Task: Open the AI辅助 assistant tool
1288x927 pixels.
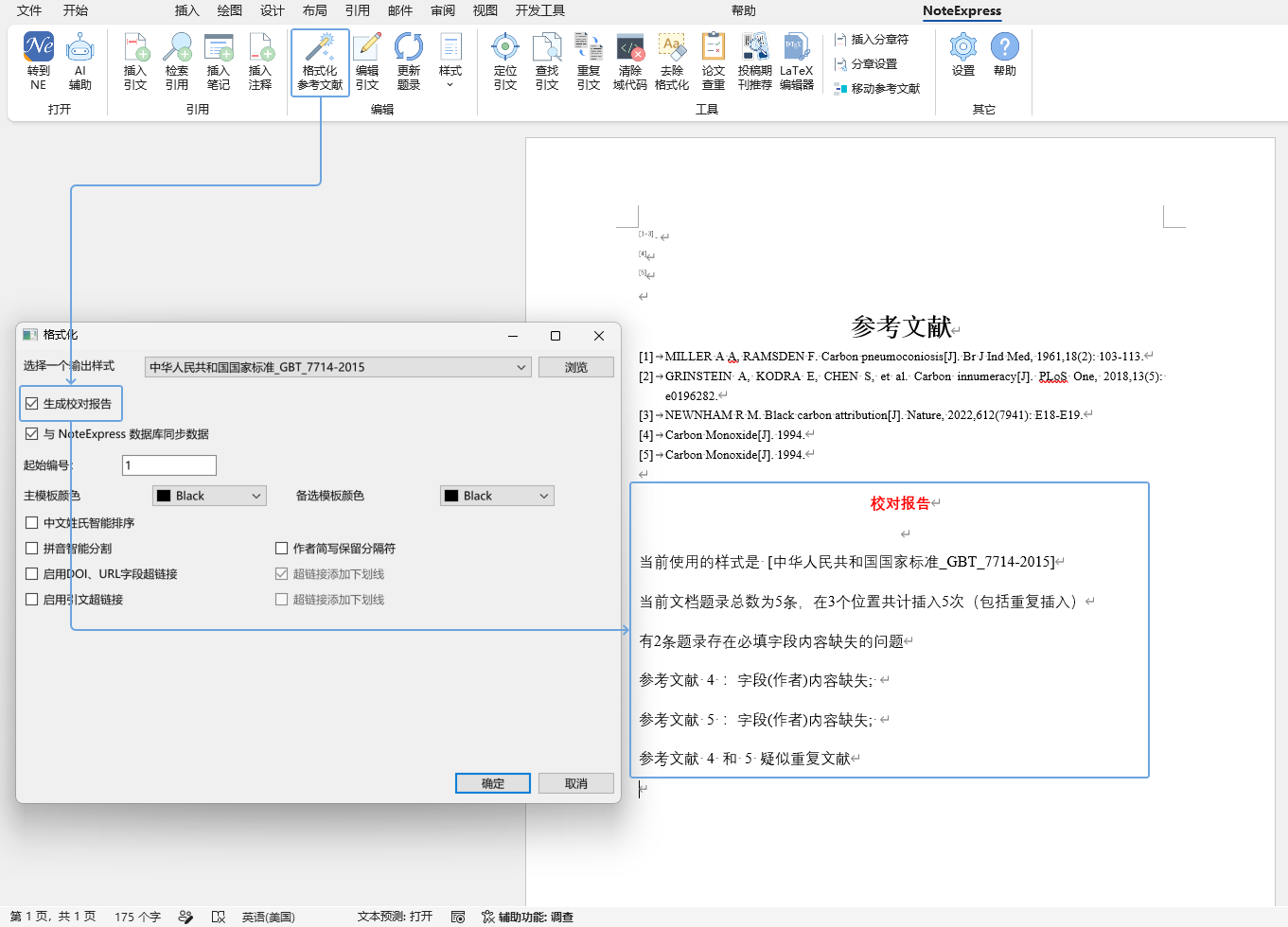Action: 80,61
